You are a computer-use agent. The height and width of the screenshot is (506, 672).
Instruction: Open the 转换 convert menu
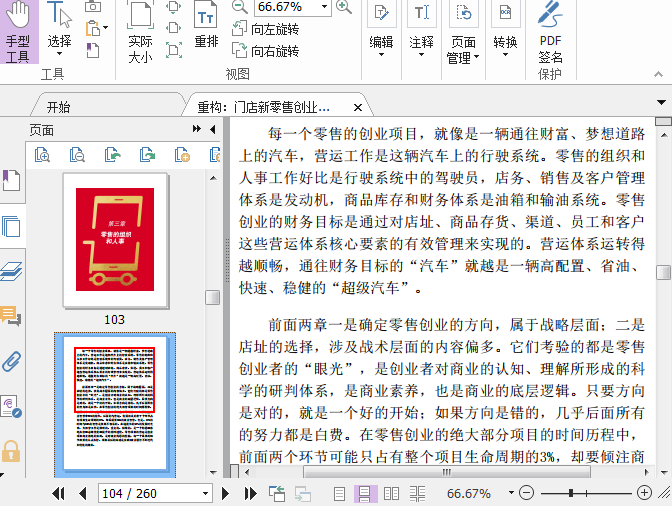pyautogui.click(x=505, y=29)
